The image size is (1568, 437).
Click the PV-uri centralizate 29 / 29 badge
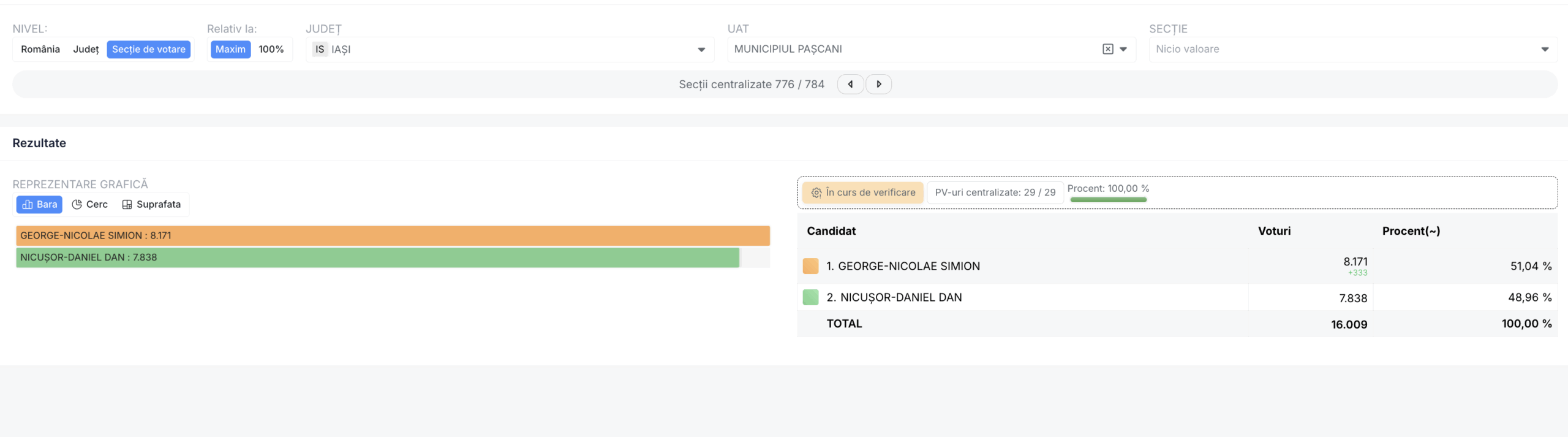point(995,192)
